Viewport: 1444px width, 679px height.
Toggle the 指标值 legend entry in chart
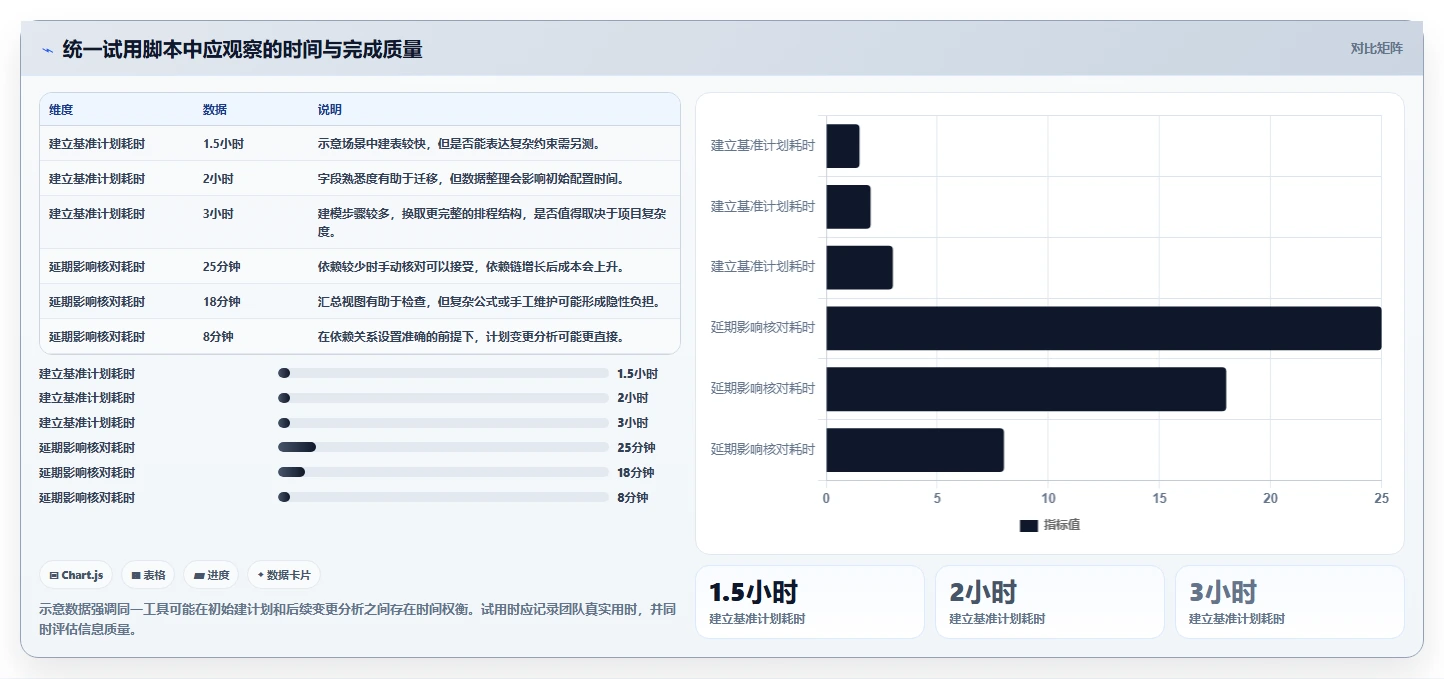(x=1049, y=525)
